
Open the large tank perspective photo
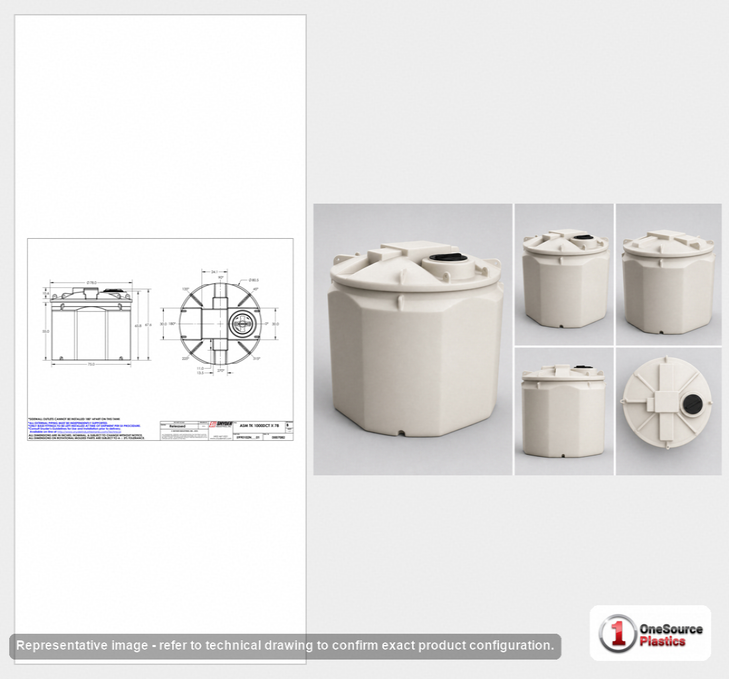(413, 339)
